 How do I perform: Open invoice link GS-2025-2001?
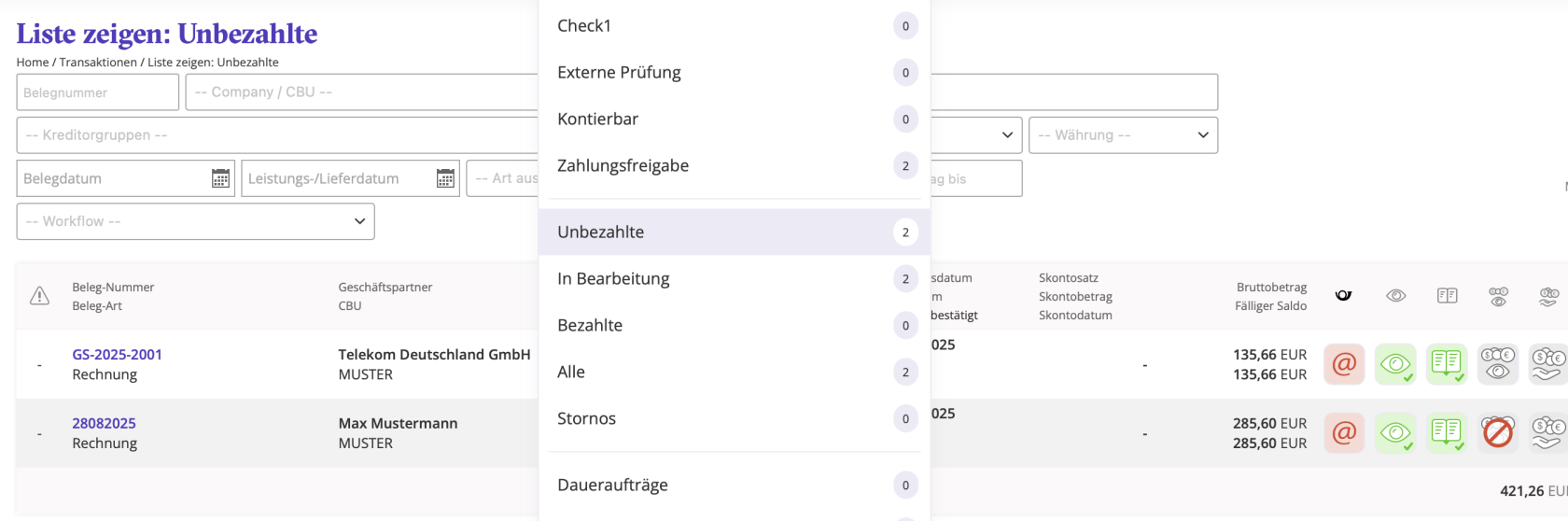(x=117, y=355)
